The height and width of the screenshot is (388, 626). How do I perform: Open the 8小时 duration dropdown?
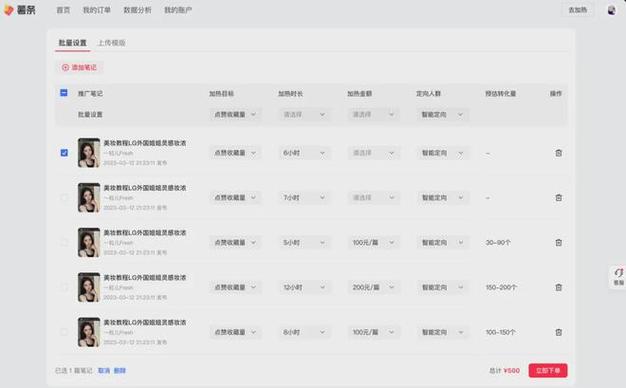(304, 332)
